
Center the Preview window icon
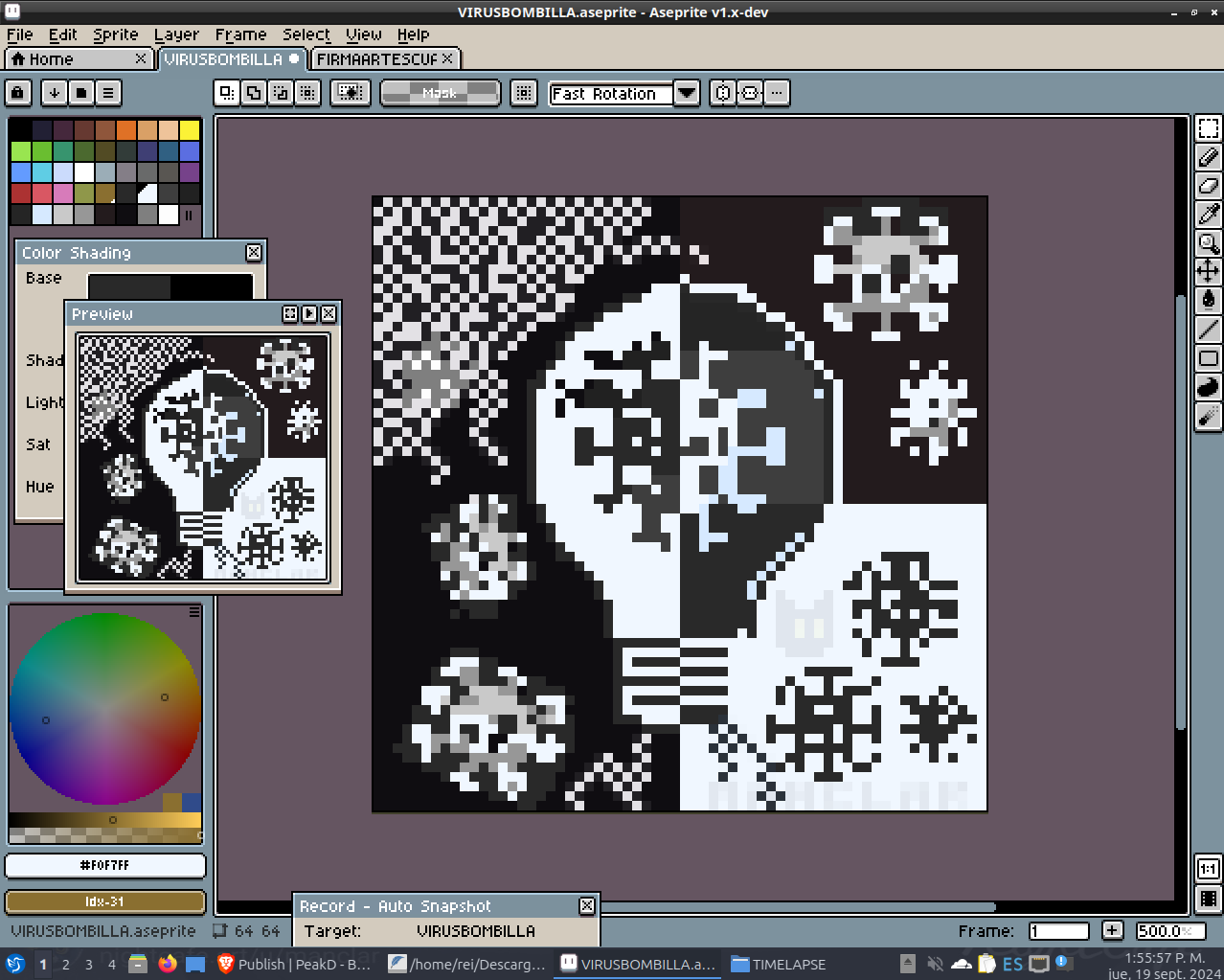(290, 313)
